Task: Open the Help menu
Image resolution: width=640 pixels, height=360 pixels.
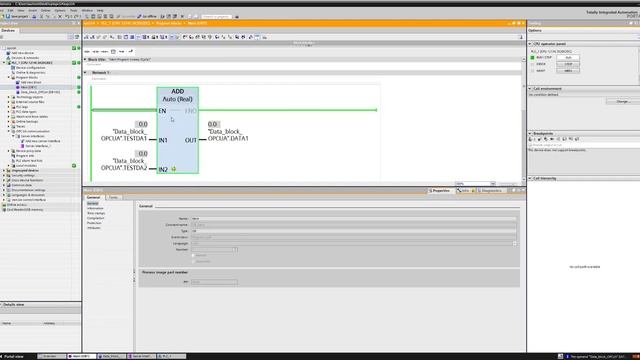Action: (100, 10)
